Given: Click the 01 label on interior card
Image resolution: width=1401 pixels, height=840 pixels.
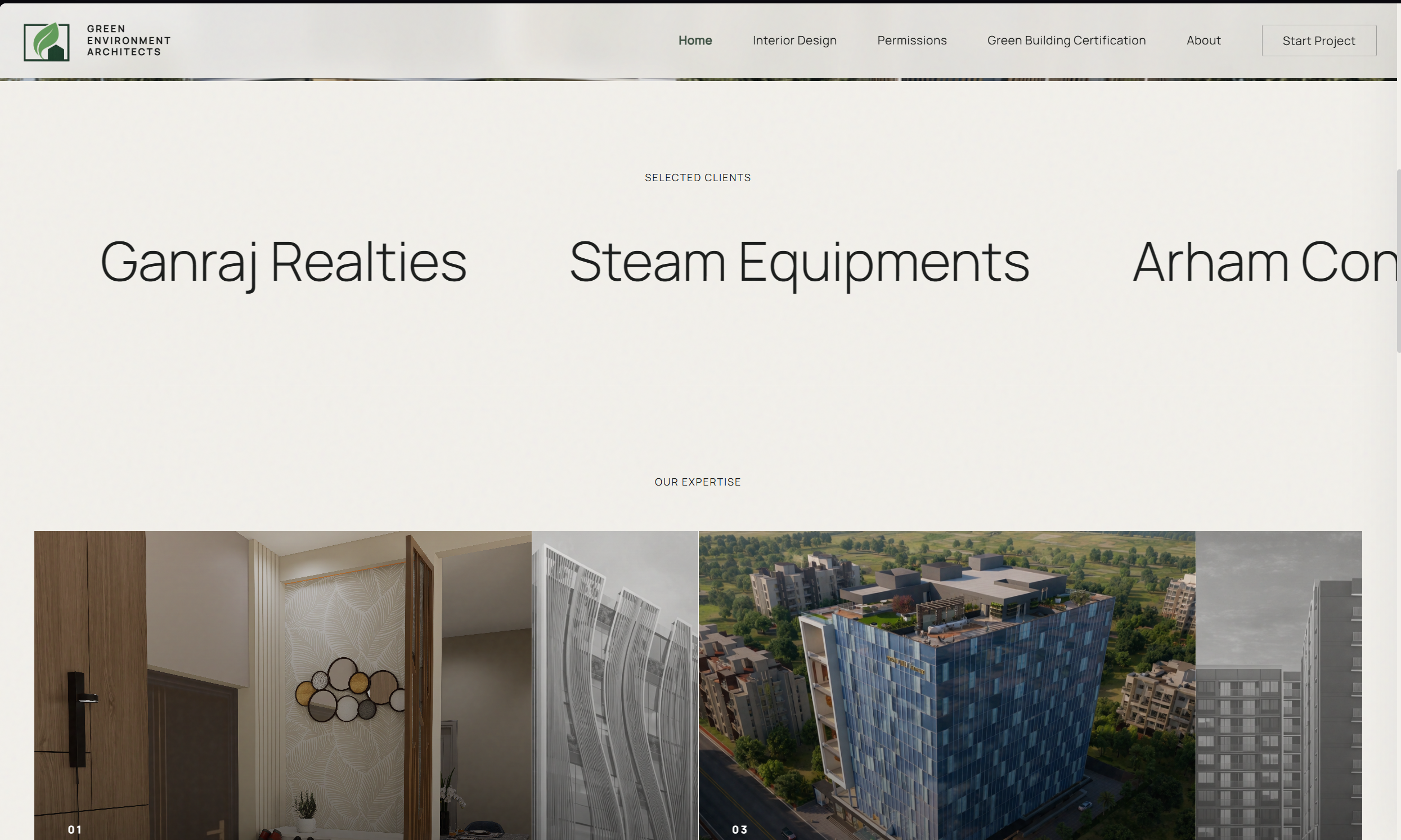Looking at the screenshot, I should click(75, 830).
